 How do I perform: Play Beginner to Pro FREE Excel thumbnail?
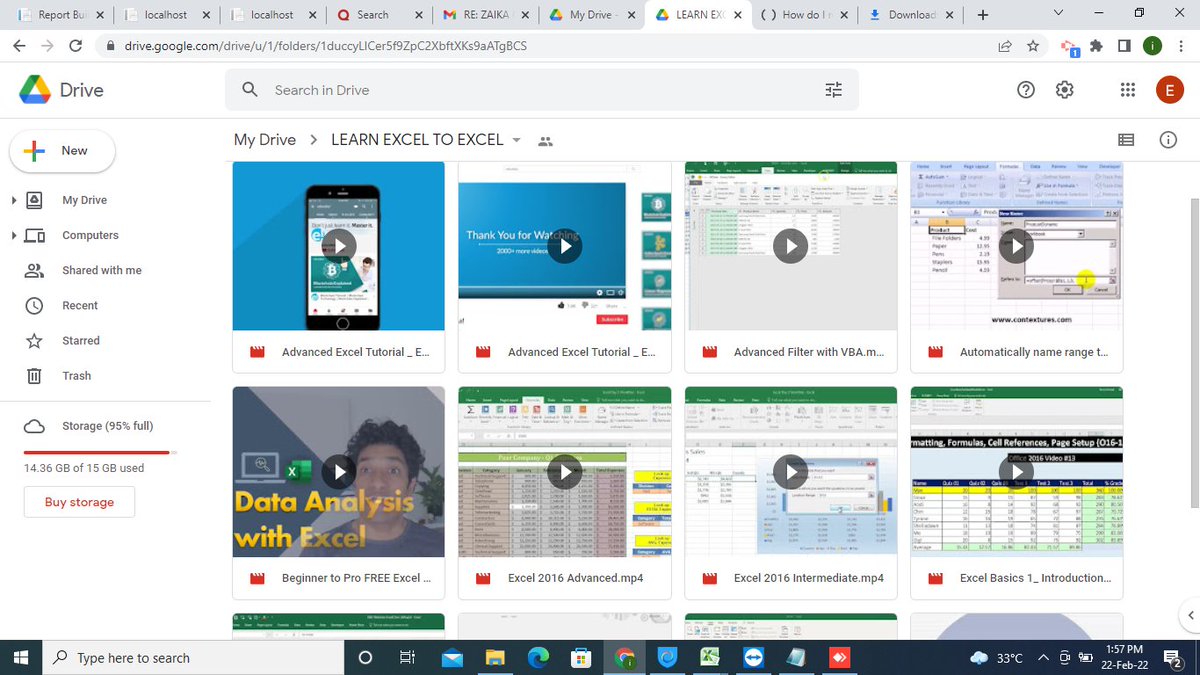[339, 472]
